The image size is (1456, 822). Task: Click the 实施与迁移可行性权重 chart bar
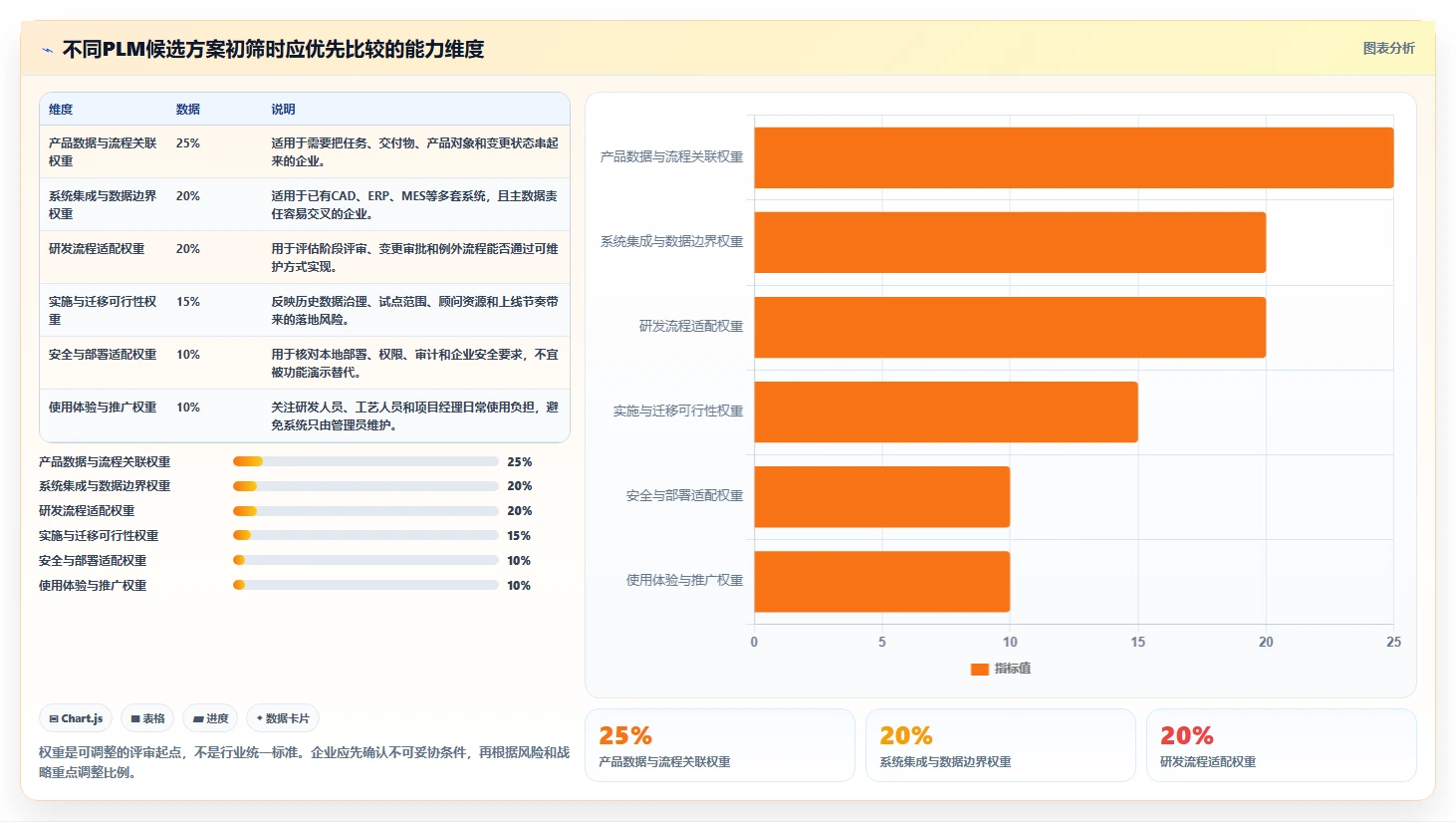946,411
